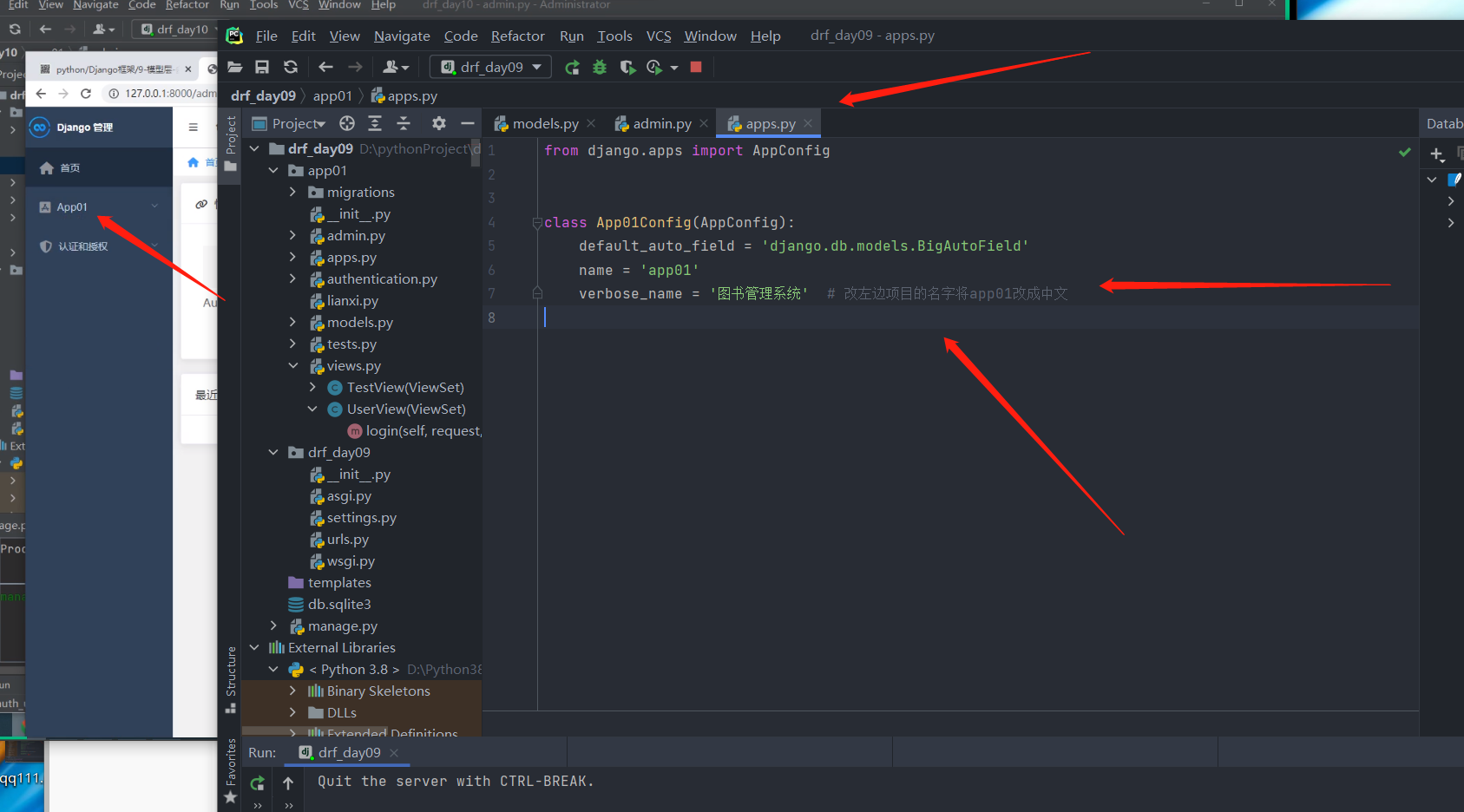Viewport: 1464px width, 812px height.
Task: Hide the Project panel with minus icon
Action: pyautogui.click(x=467, y=123)
